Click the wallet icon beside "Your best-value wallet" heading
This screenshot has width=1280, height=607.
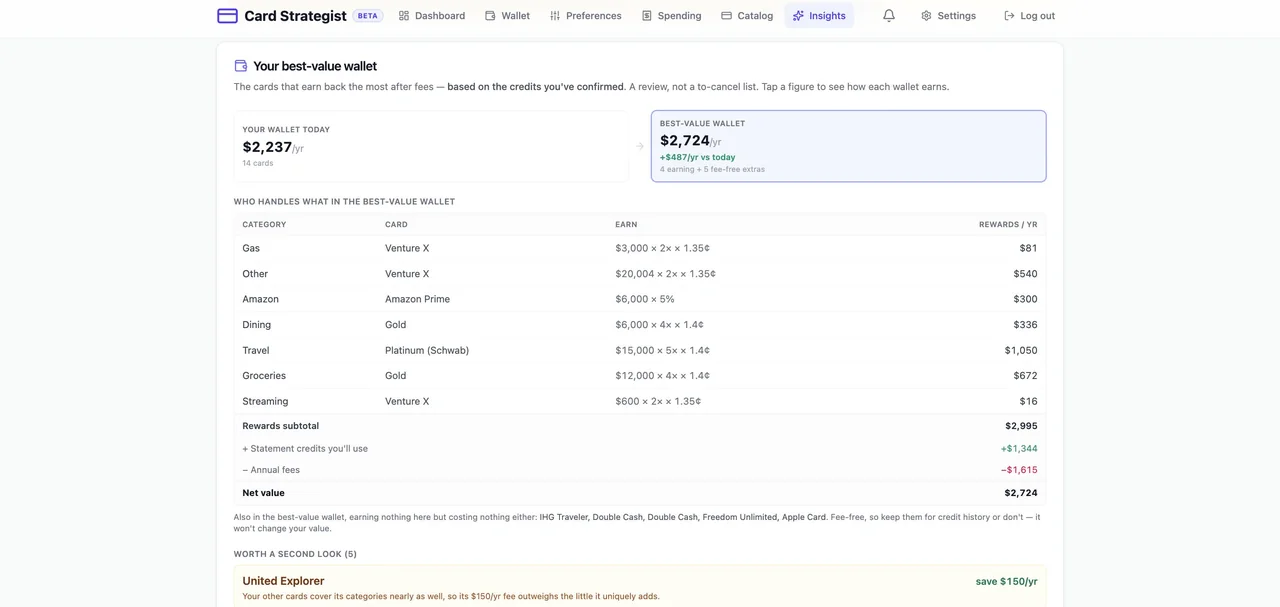point(240,66)
